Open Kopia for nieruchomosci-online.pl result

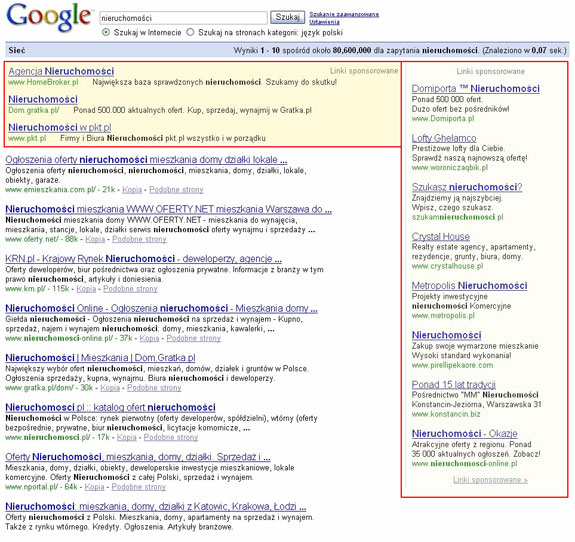[x=150, y=338]
